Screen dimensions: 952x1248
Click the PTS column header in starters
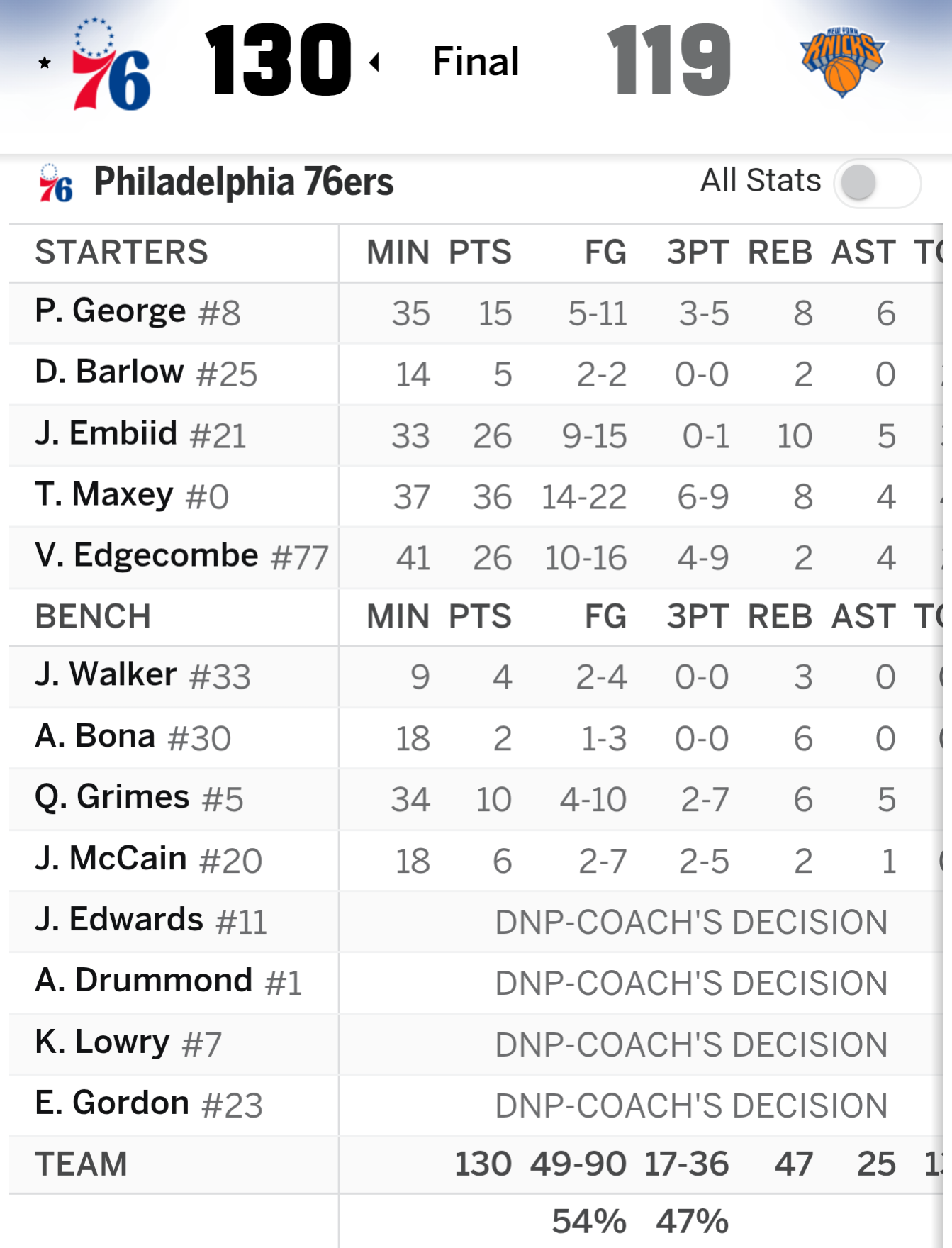pyautogui.click(x=480, y=253)
